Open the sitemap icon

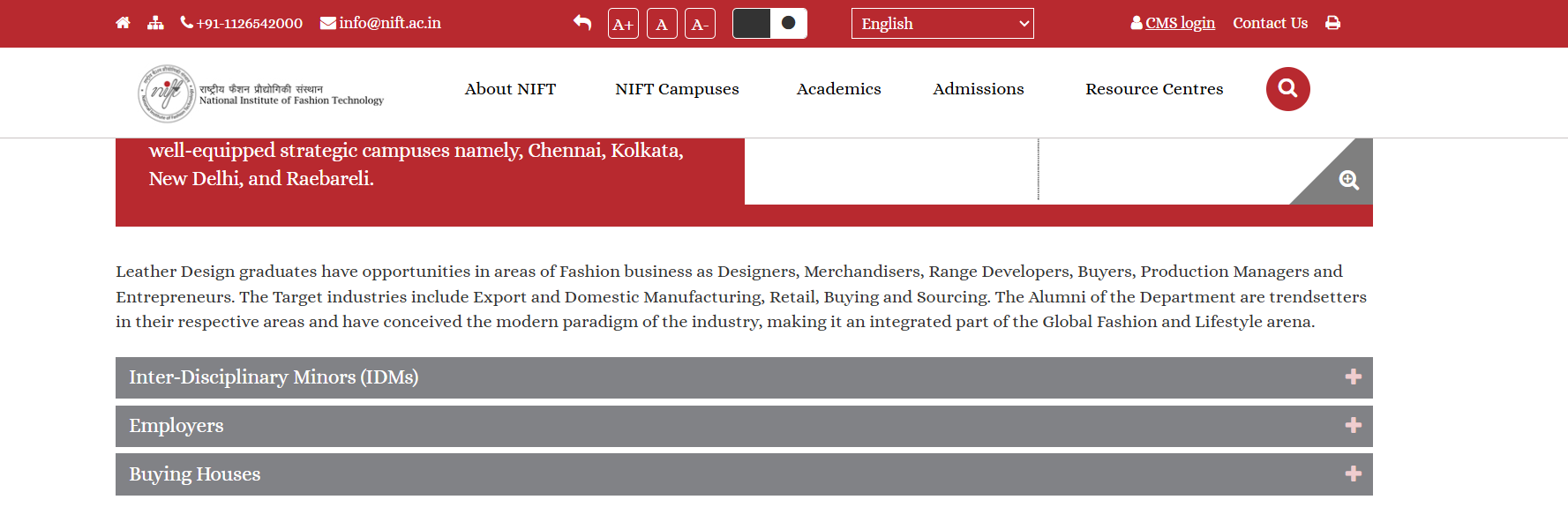point(155,23)
